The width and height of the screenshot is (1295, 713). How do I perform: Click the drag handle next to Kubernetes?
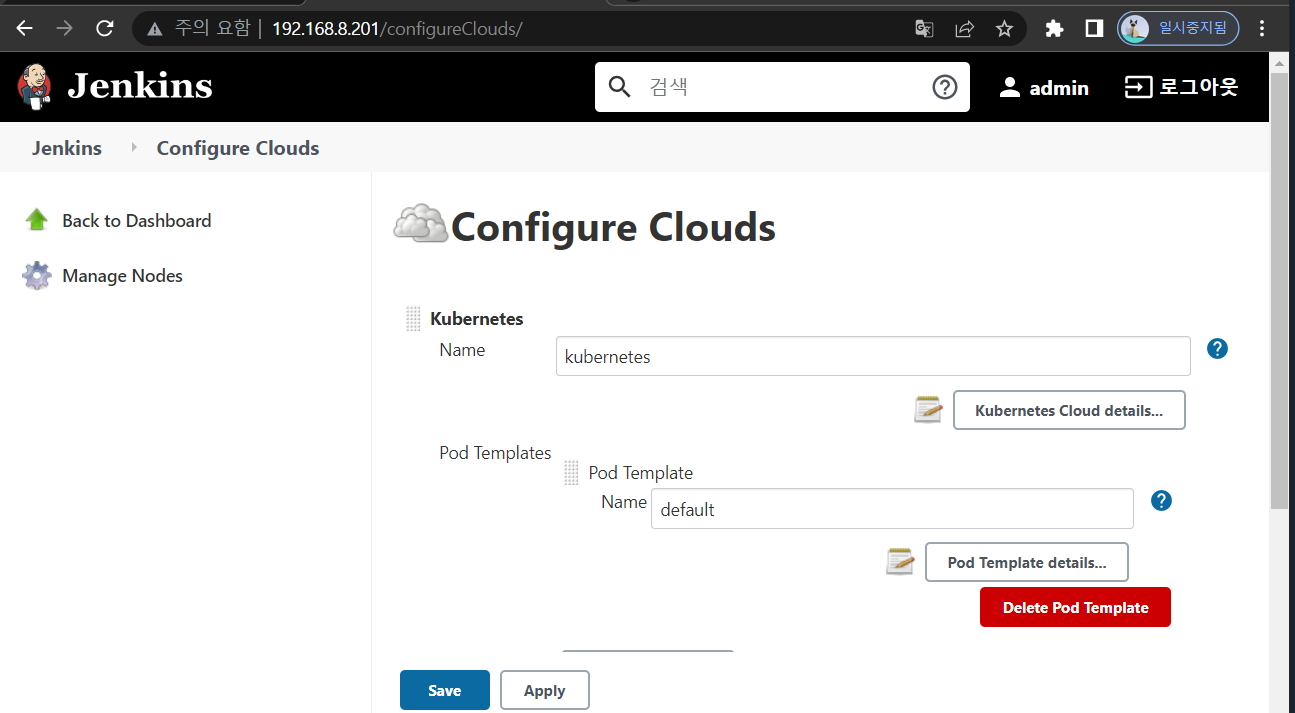click(413, 319)
